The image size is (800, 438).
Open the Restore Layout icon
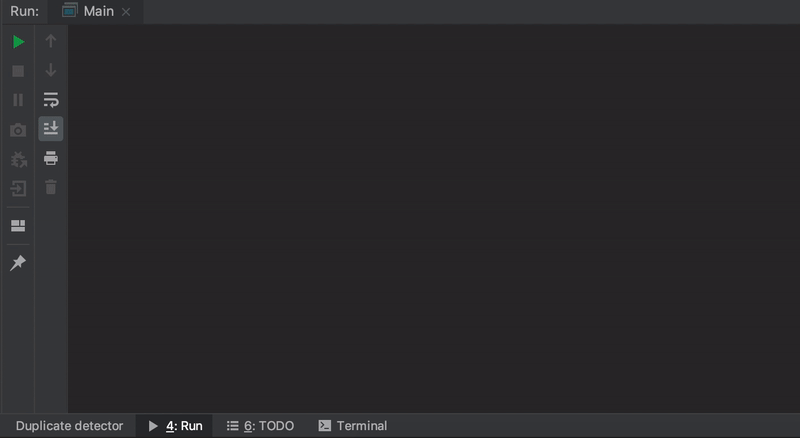(18, 226)
